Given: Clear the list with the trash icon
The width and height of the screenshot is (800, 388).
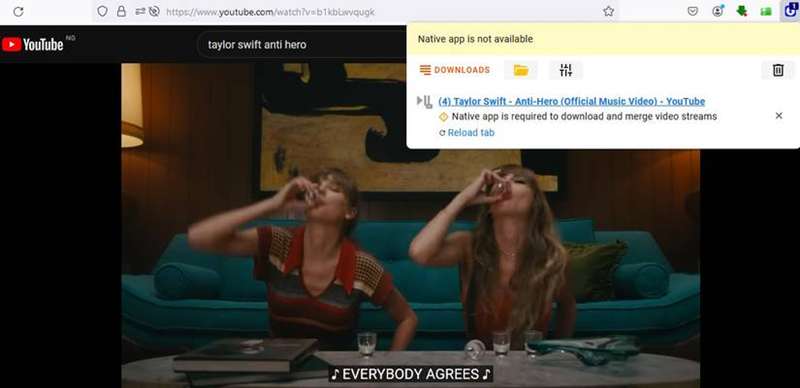Looking at the screenshot, I should (x=778, y=70).
